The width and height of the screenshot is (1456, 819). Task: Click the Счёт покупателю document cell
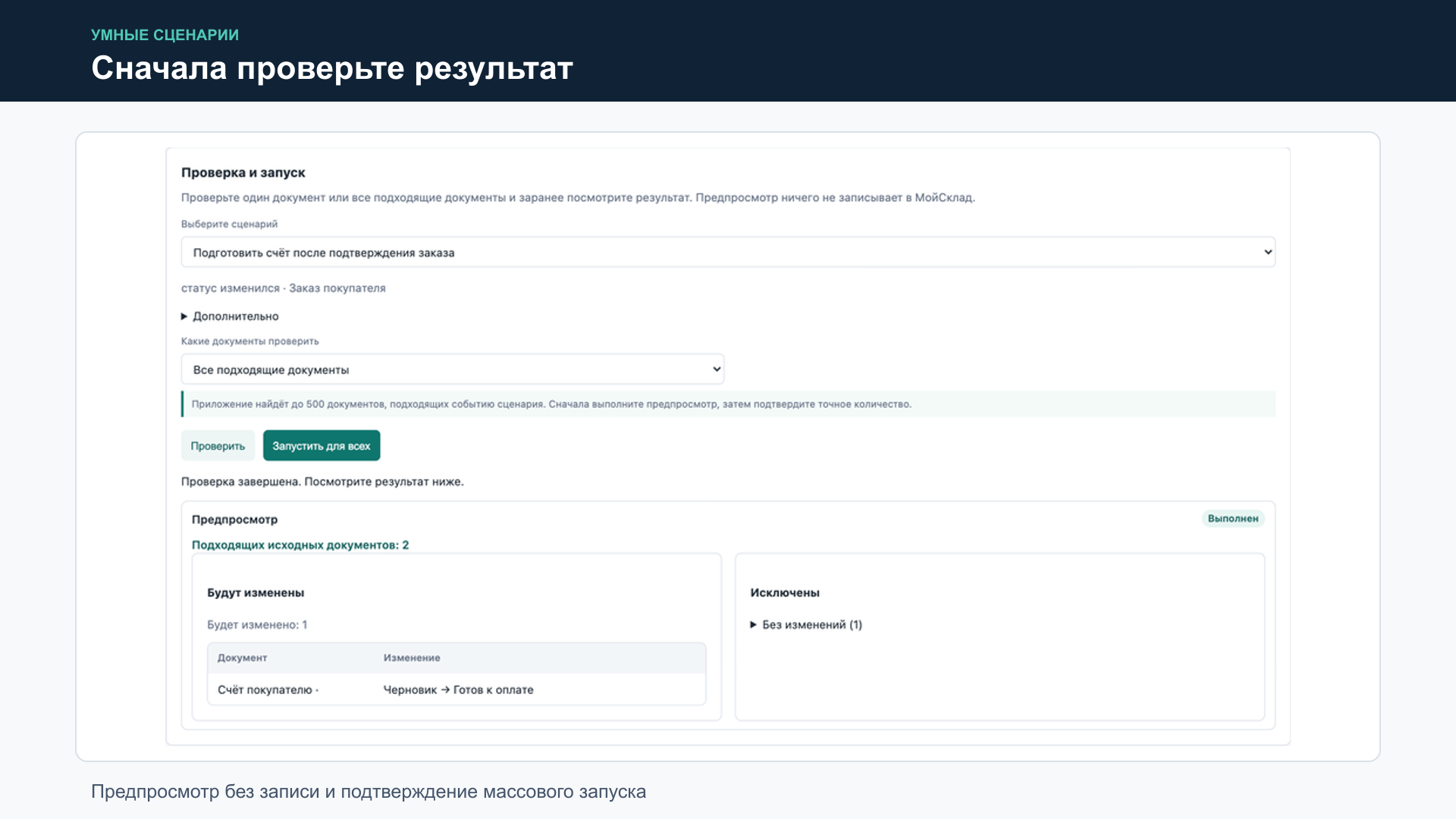(268, 690)
